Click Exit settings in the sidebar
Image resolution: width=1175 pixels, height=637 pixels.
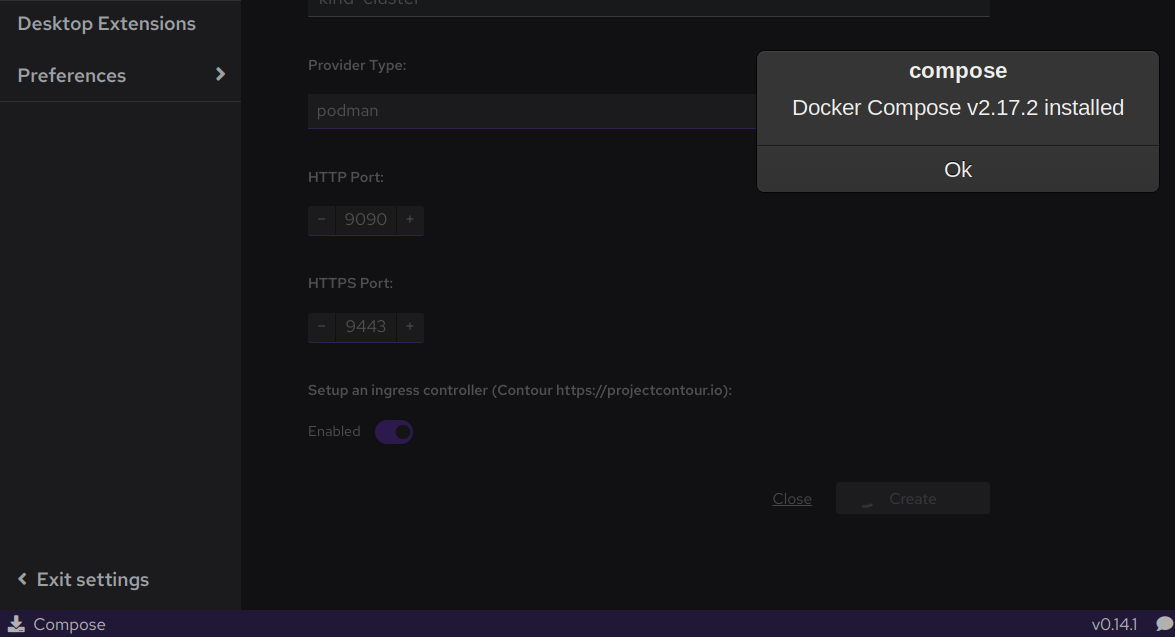click(92, 579)
